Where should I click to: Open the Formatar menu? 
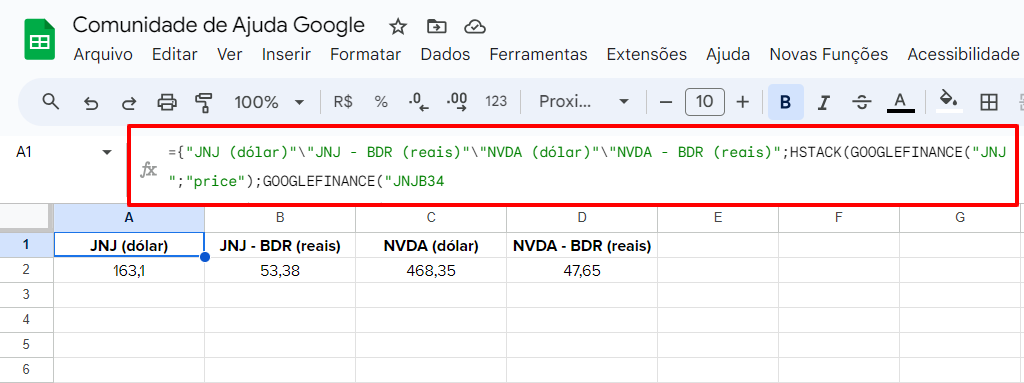click(x=365, y=54)
